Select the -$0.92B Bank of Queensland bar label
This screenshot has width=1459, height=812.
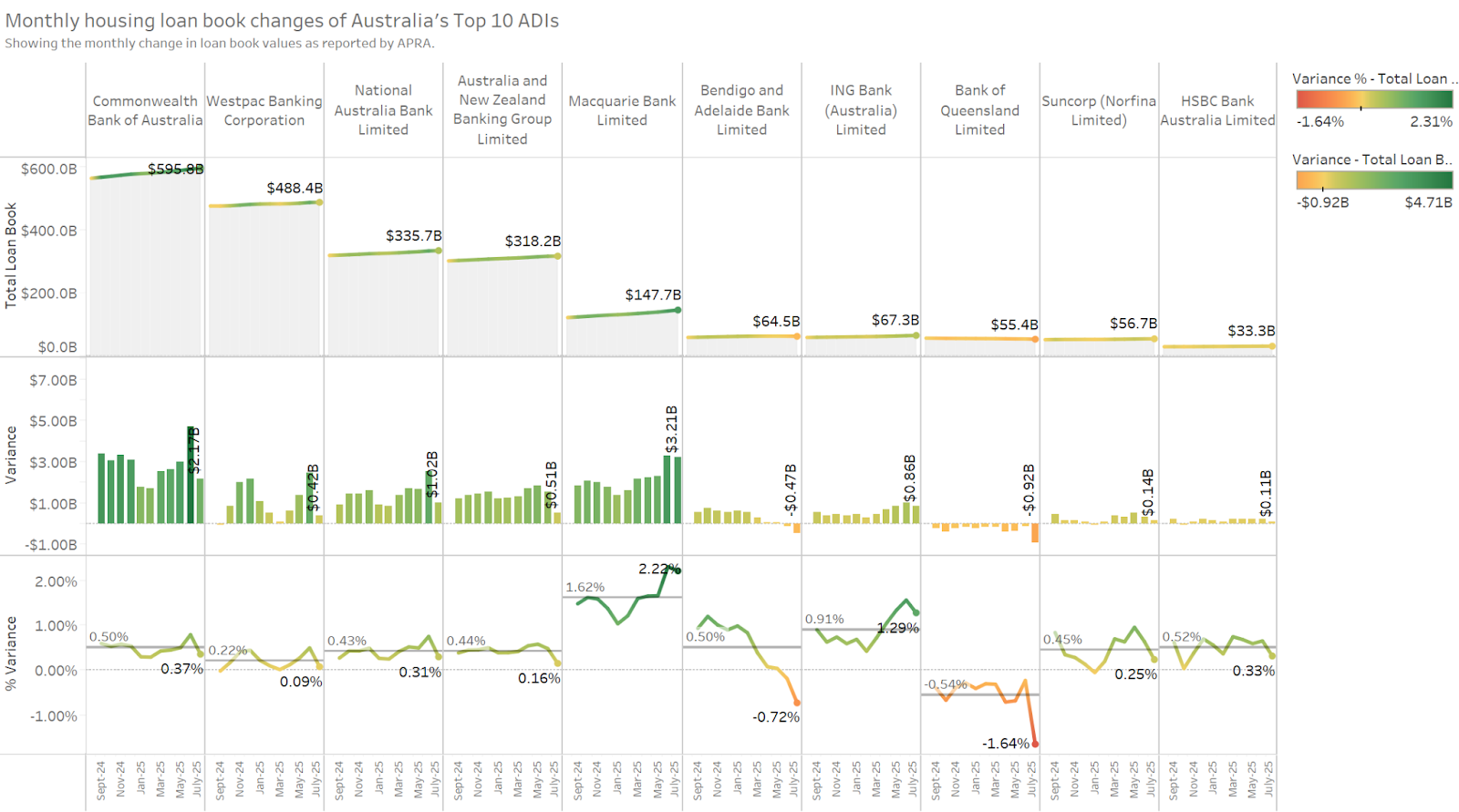1029,490
